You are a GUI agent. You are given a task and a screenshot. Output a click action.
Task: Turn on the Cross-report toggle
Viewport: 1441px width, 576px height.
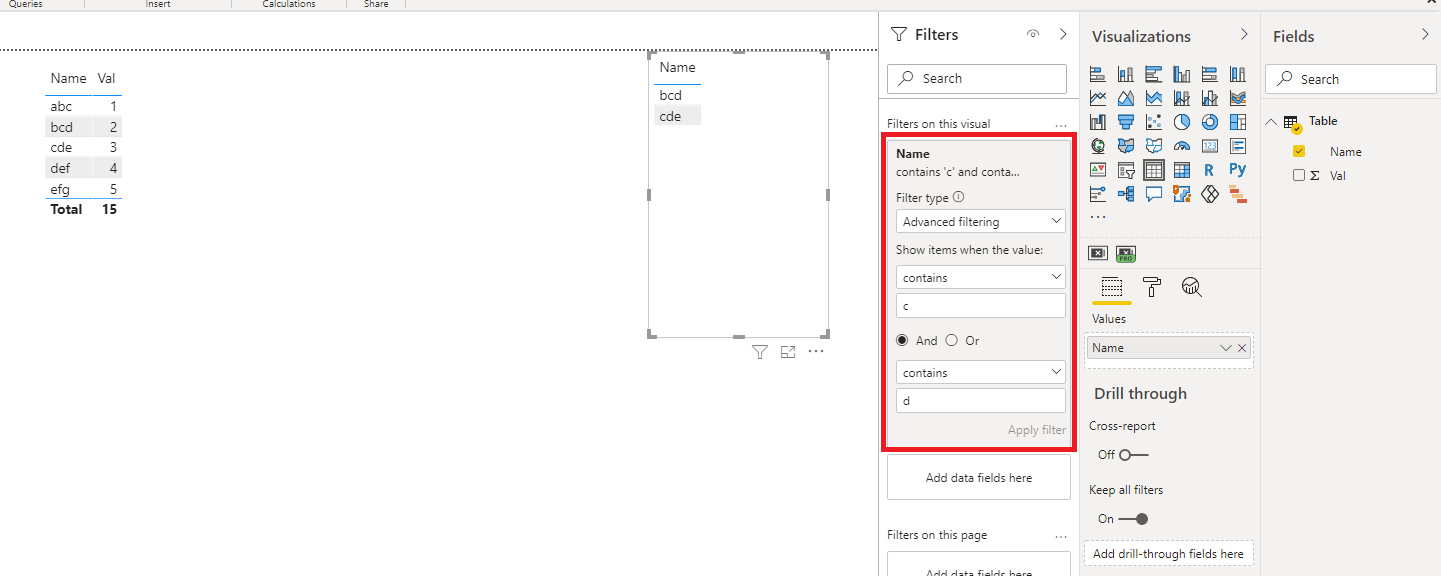tap(1133, 455)
